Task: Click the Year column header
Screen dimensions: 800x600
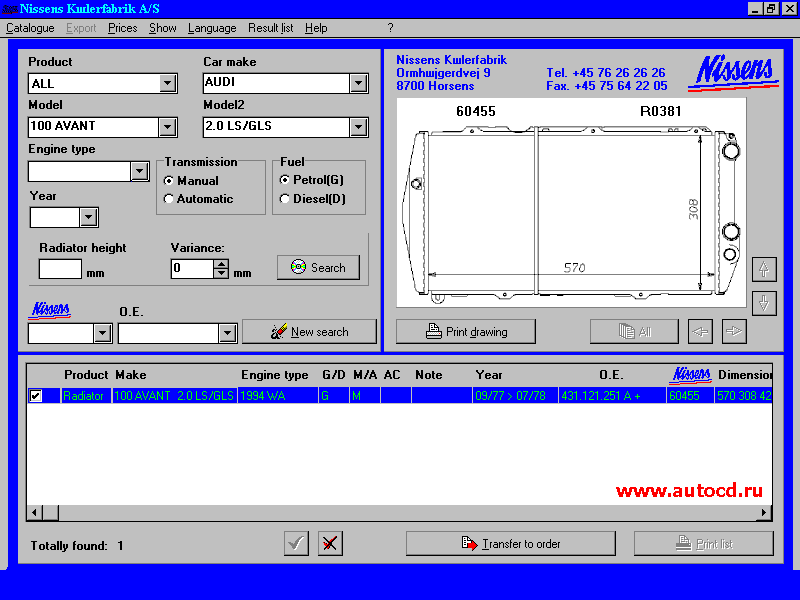Action: 489,375
